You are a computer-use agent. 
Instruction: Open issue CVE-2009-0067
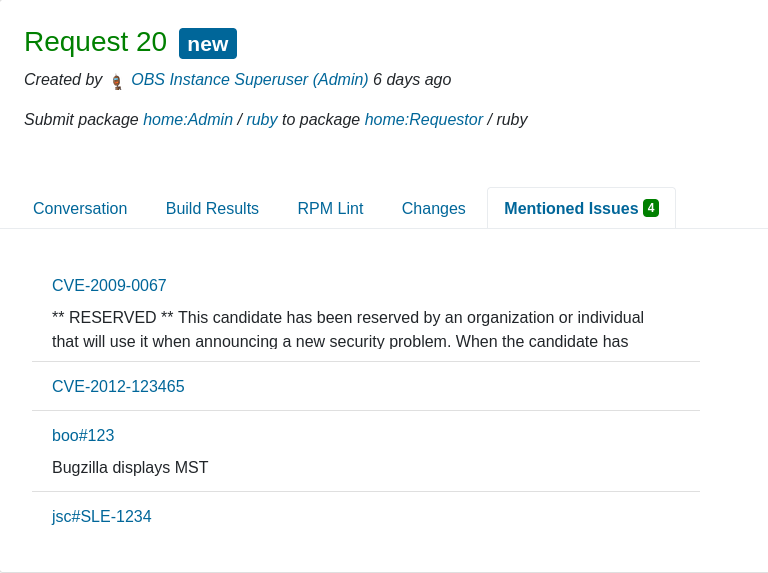coord(109,285)
